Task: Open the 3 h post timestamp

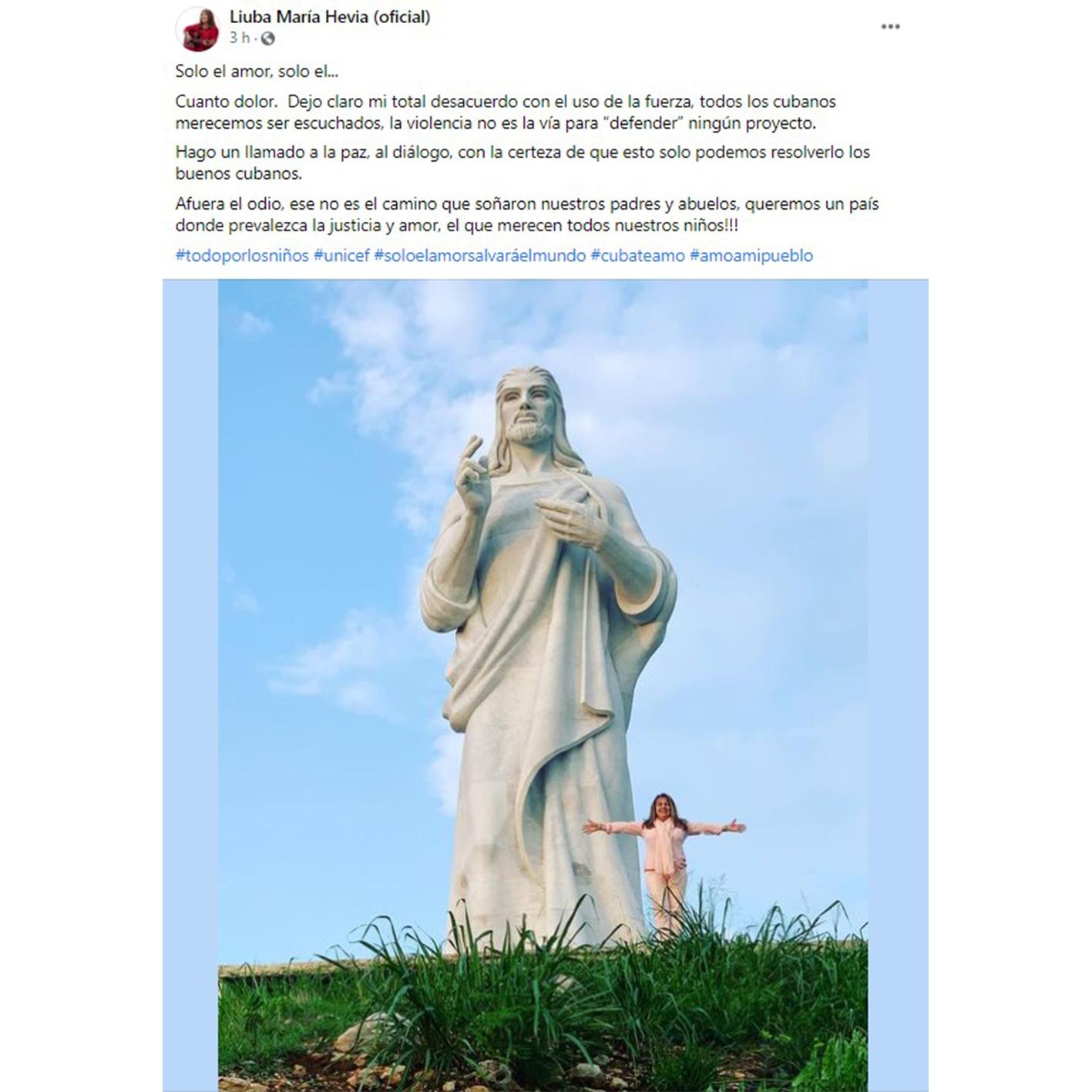Action: (239, 38)
